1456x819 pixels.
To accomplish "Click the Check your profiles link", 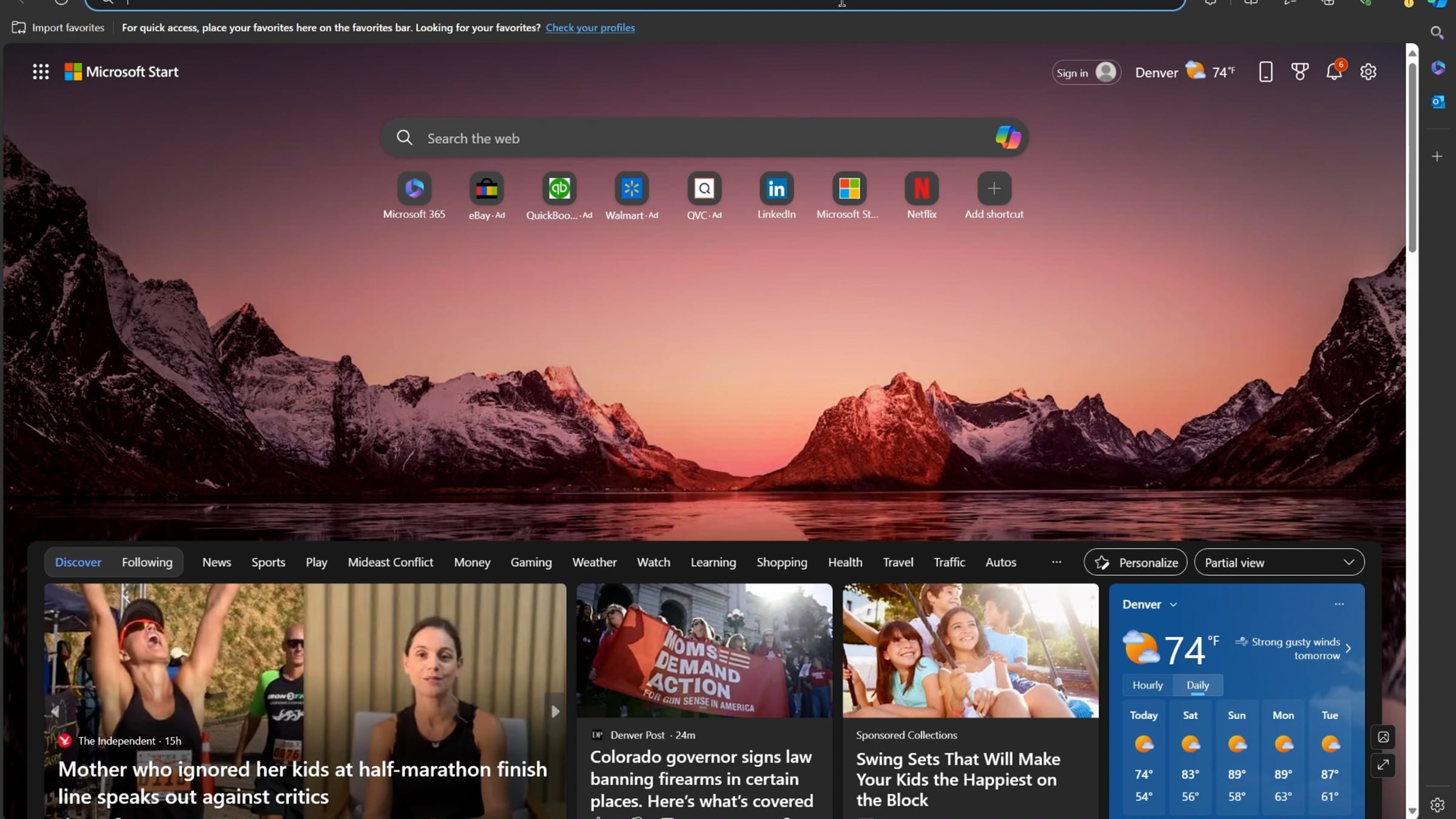I will click(x=590, y=27).
